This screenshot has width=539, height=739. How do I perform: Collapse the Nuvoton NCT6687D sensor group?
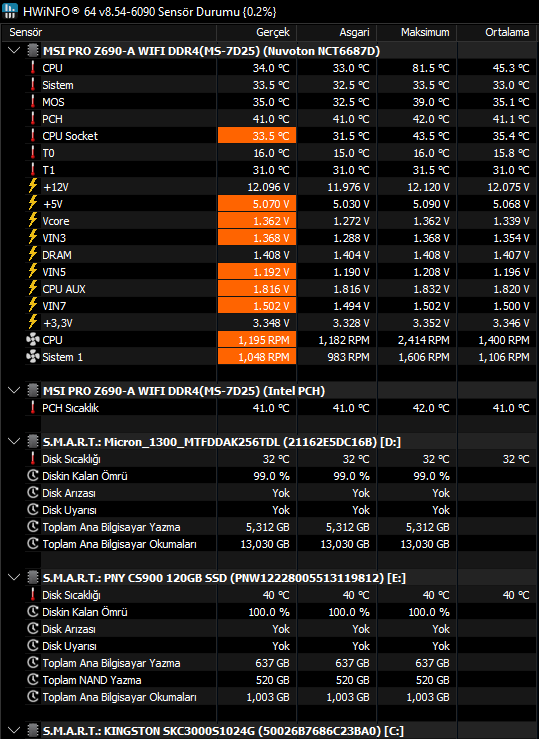pyautogui.click(x=15, y=50)
